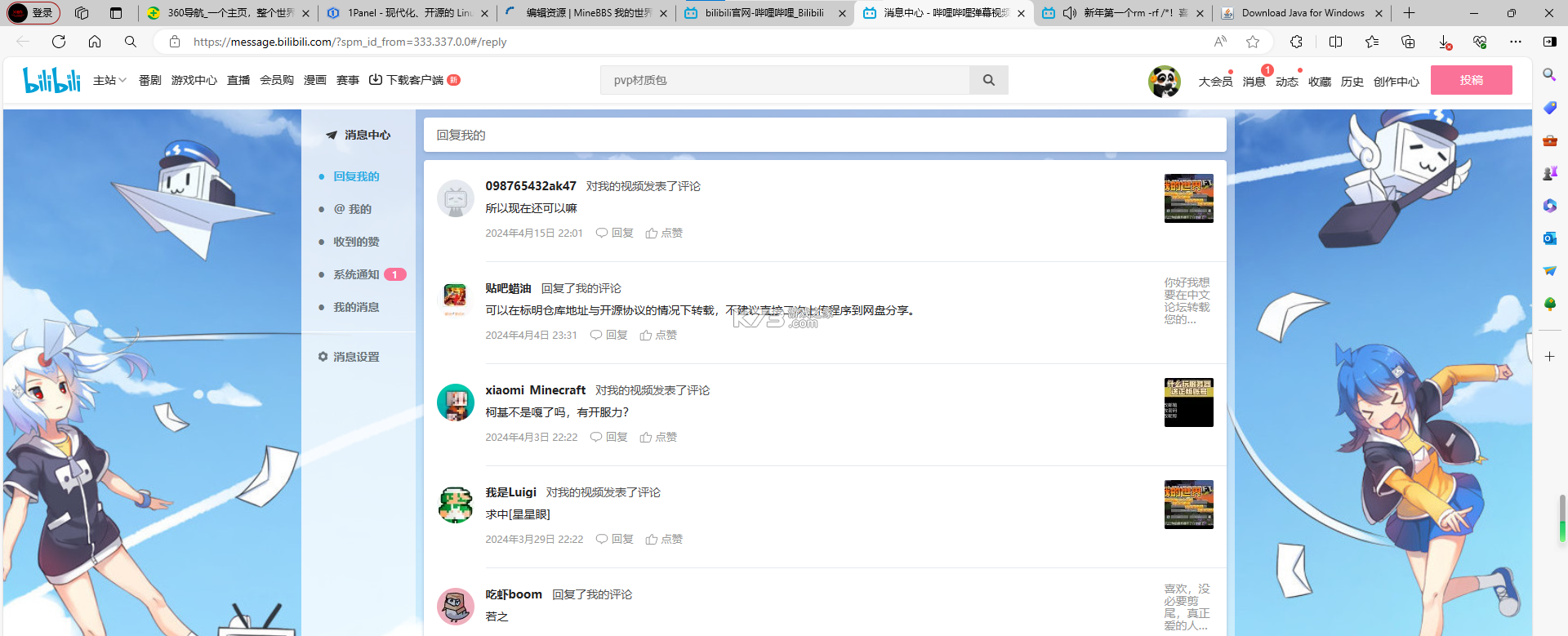Image resolution: width=1568 pixels, height=636 pixels.
Task: Open a new browser tab
Action: point(1409,13)
